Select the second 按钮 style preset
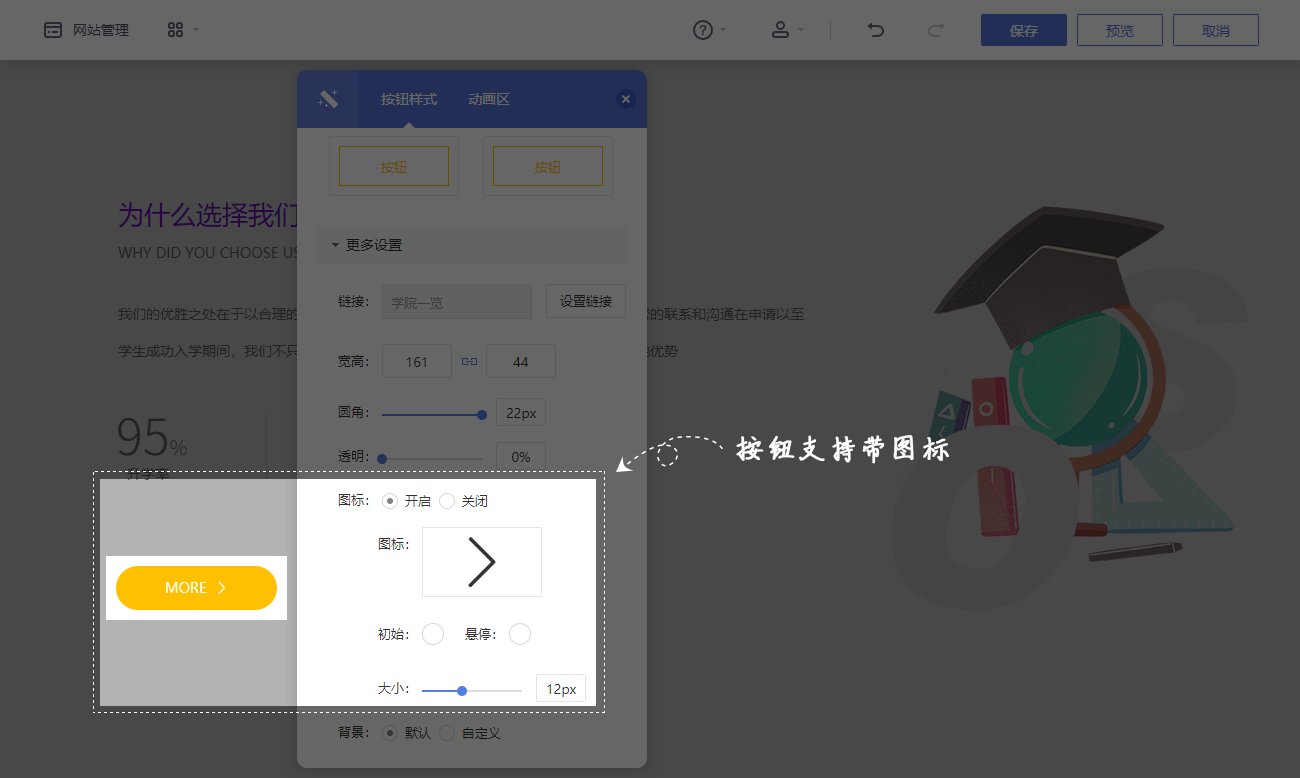Viewport: 1300px width, 778px height. pos(548,166)
